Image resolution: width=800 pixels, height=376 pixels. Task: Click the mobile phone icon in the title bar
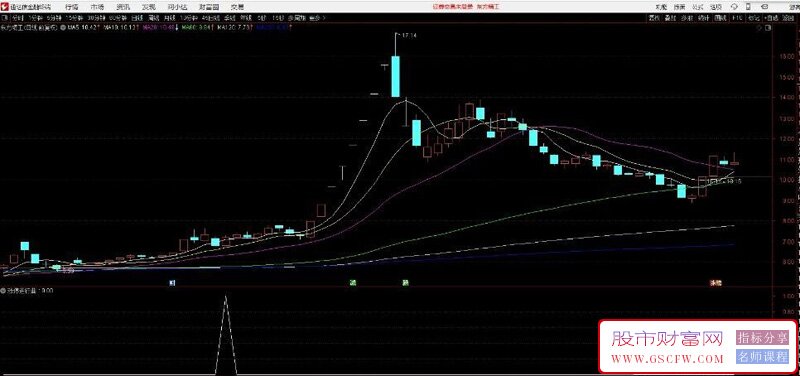pos(748,7)
